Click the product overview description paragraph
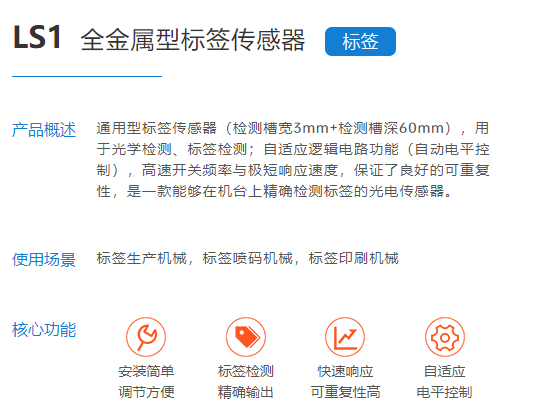This screenshot has height=409, width=533. pos(293,160)
